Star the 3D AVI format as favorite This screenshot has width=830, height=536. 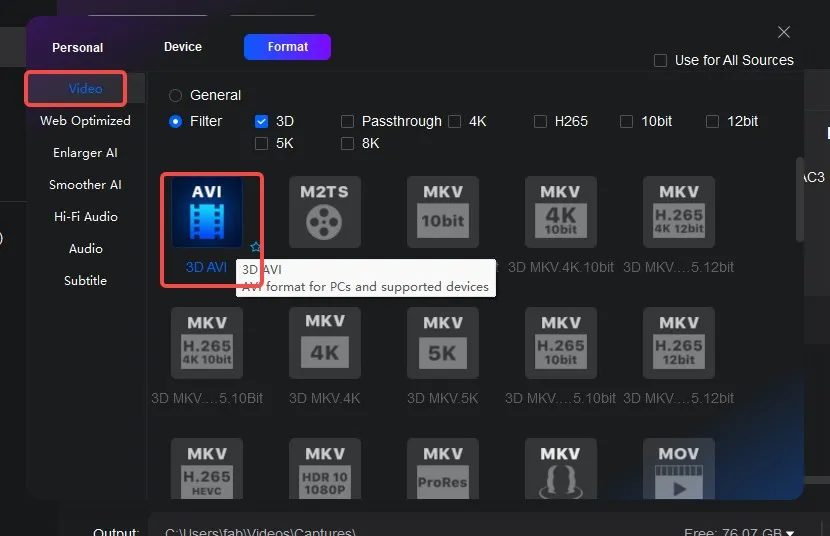point(255,246)
